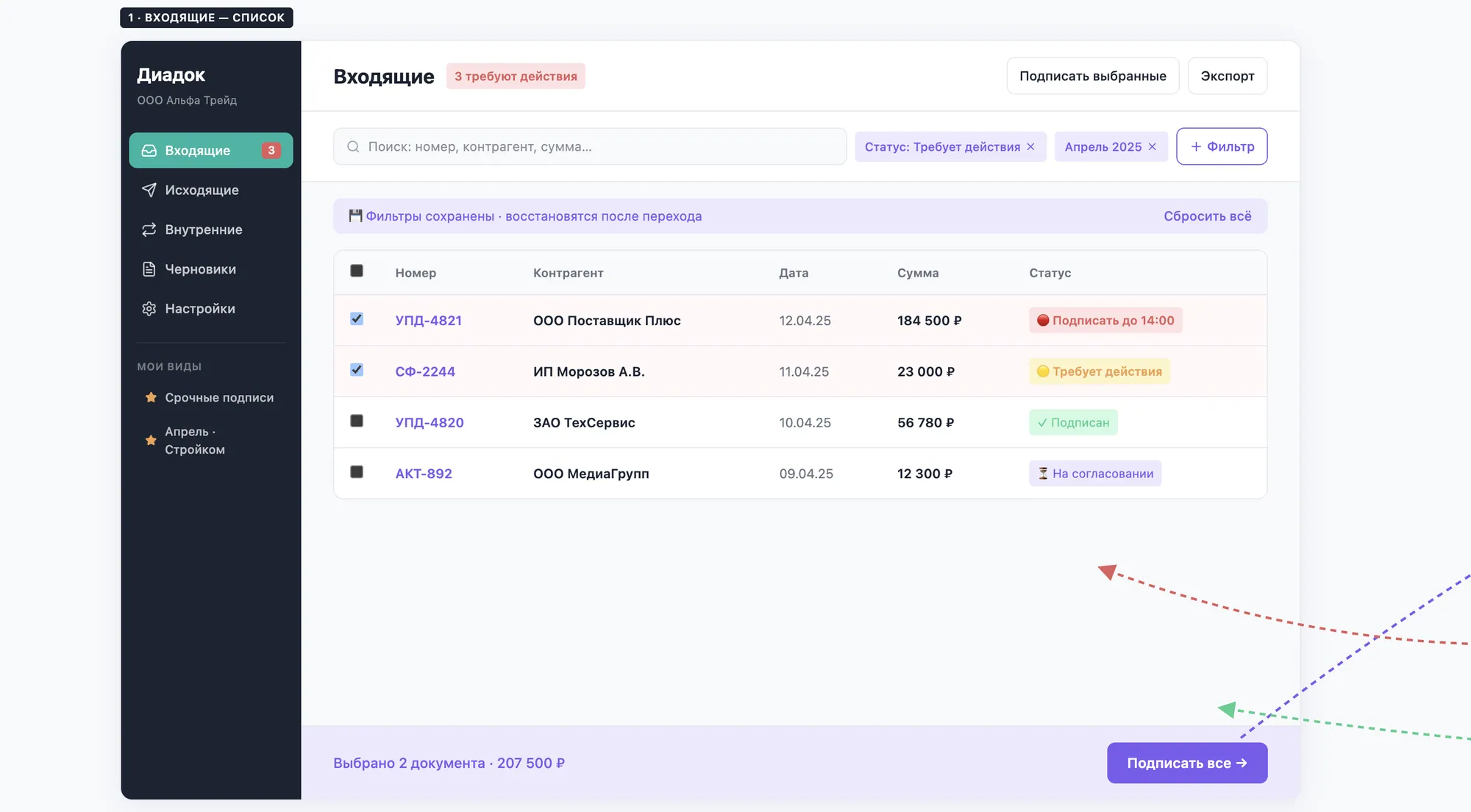The image size is (1471, 812).
Task: Click the document icon of Черновики
Action: pyautogui.click(x=149, y=269)
